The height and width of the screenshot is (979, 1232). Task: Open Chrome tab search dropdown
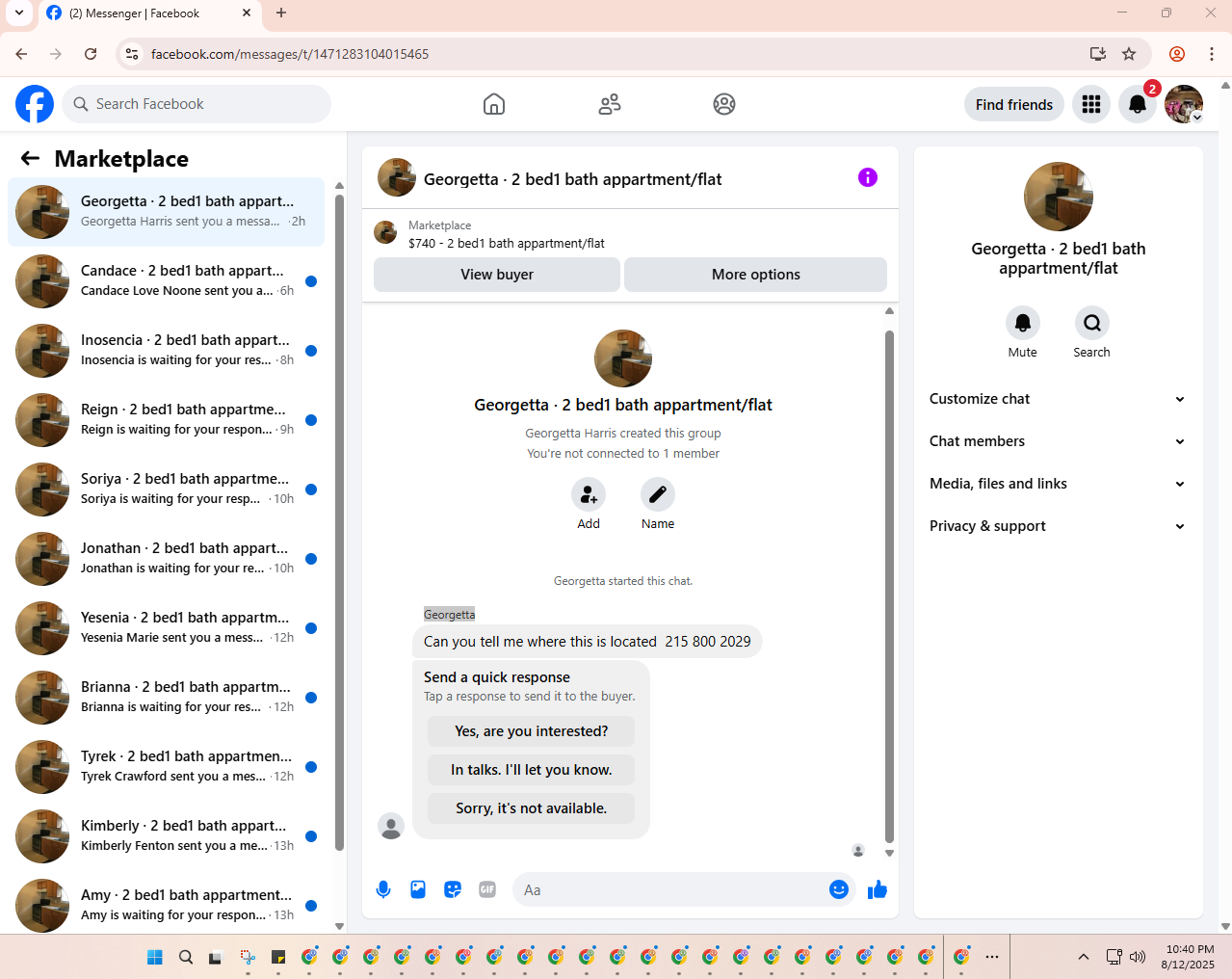(18, 13)
